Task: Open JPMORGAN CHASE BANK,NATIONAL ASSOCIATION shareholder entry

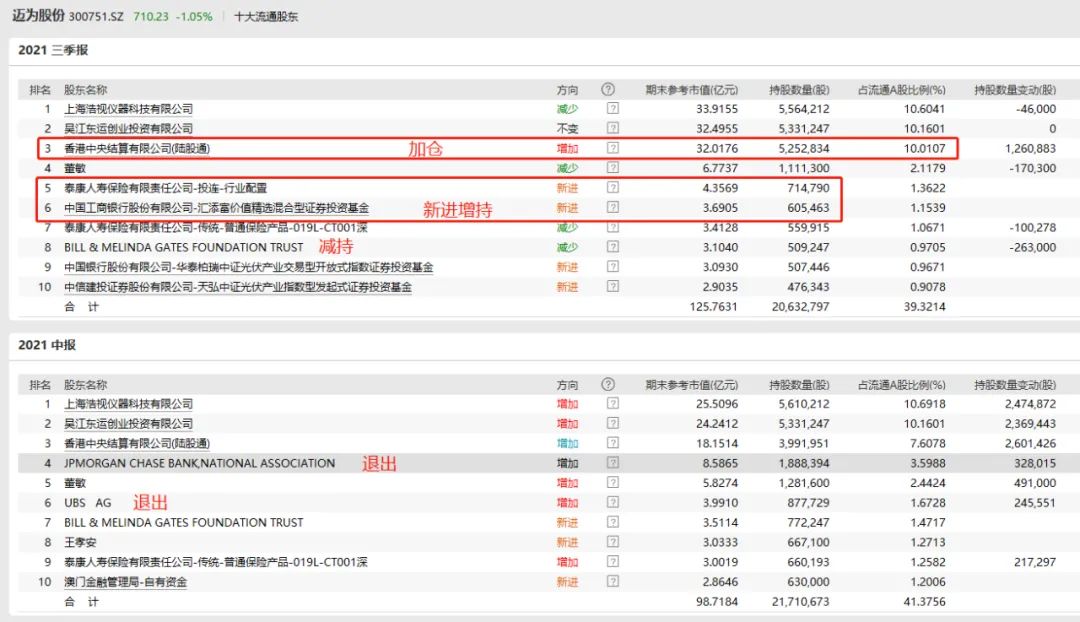Action: 199,463
